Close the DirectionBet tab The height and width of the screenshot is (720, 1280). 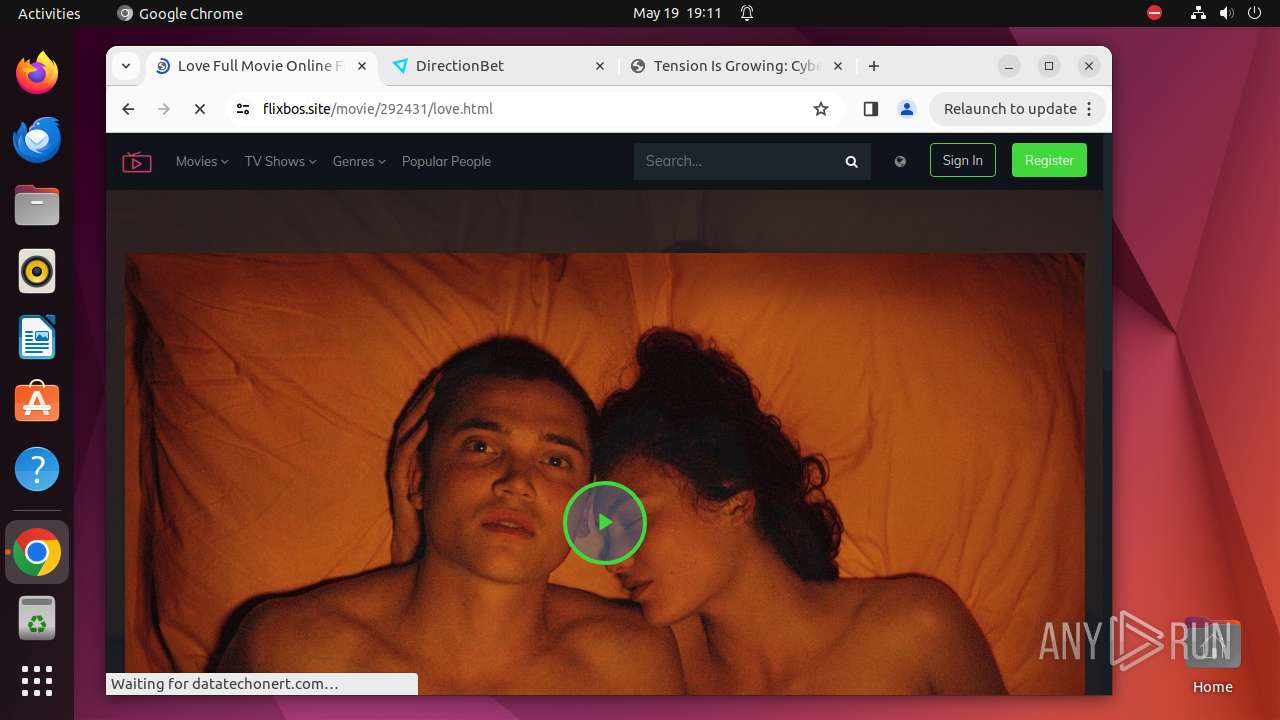tap(600, 66)
